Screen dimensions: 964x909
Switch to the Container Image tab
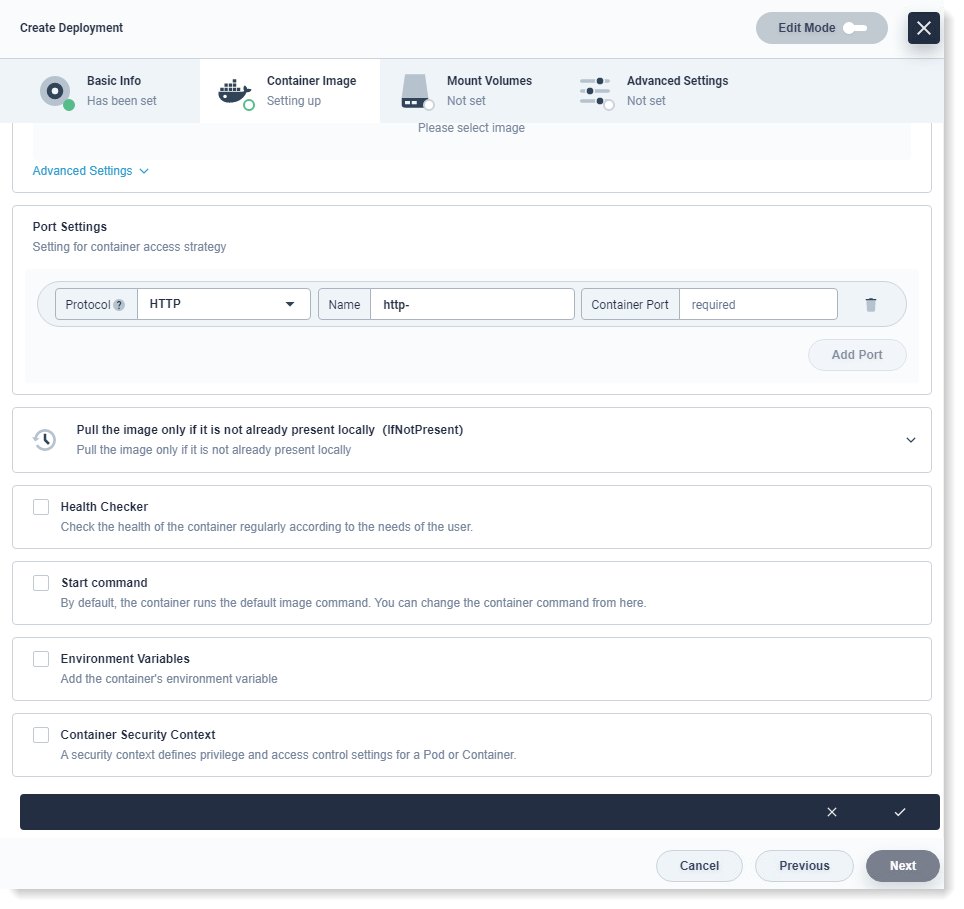click(x=290, y=91)
